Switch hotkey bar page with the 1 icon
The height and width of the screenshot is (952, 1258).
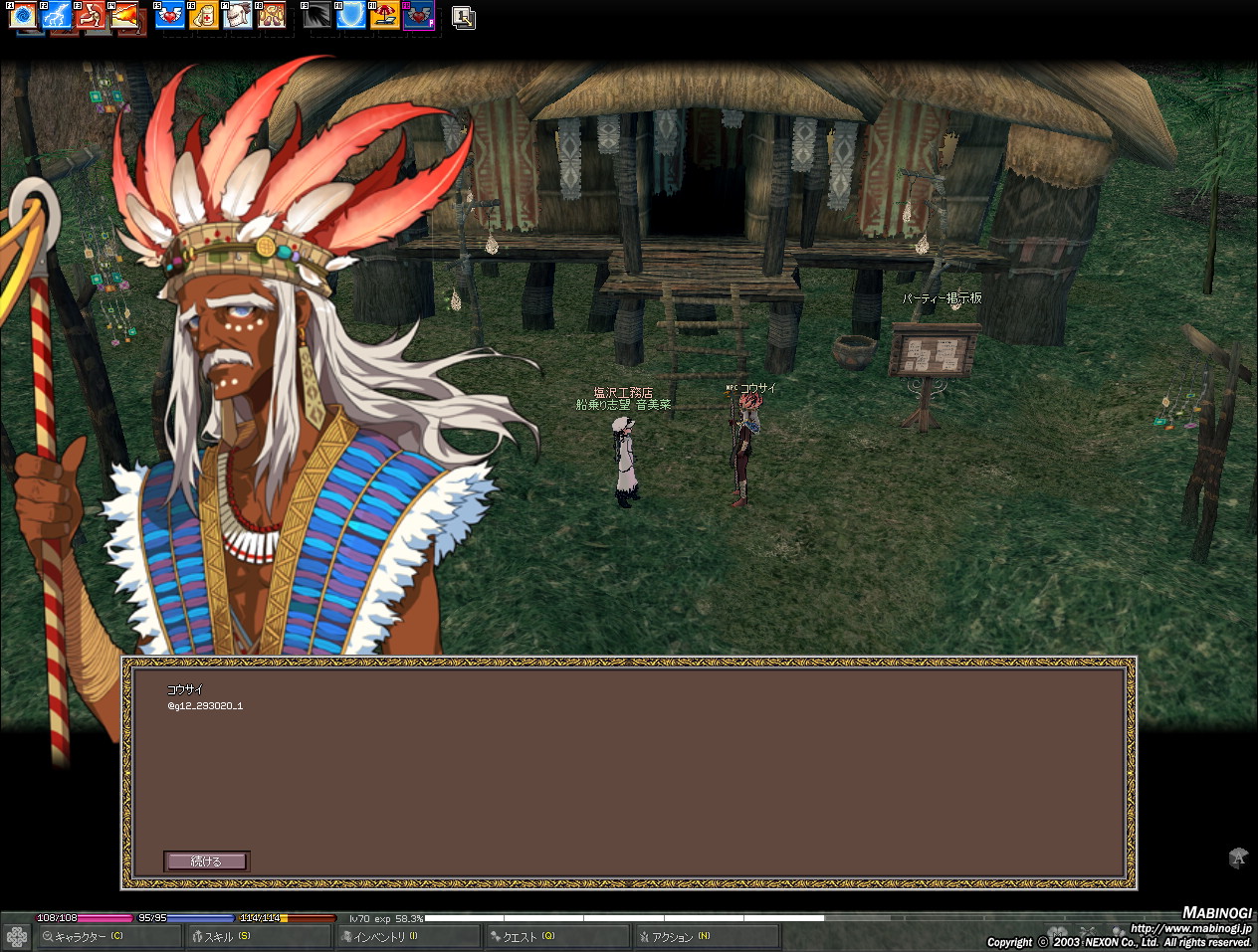pyautogui.click(x=463, y=16)
